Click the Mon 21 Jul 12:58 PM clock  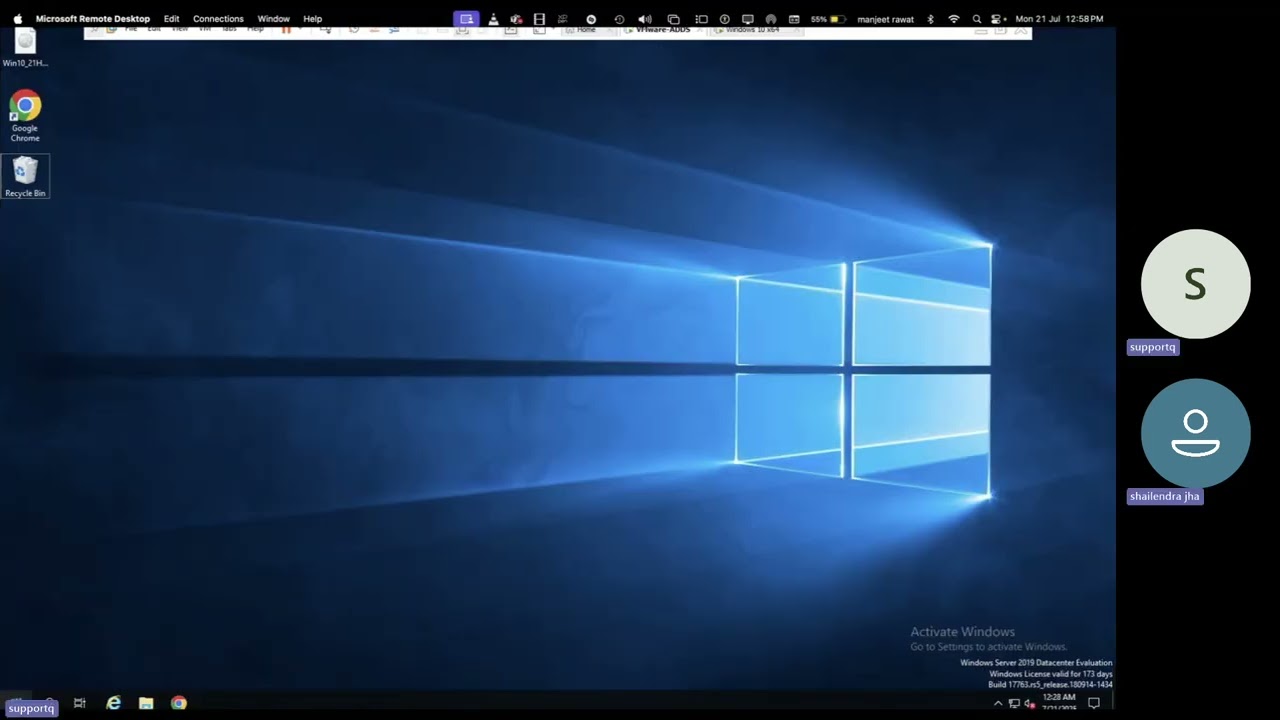point(1059,18)
